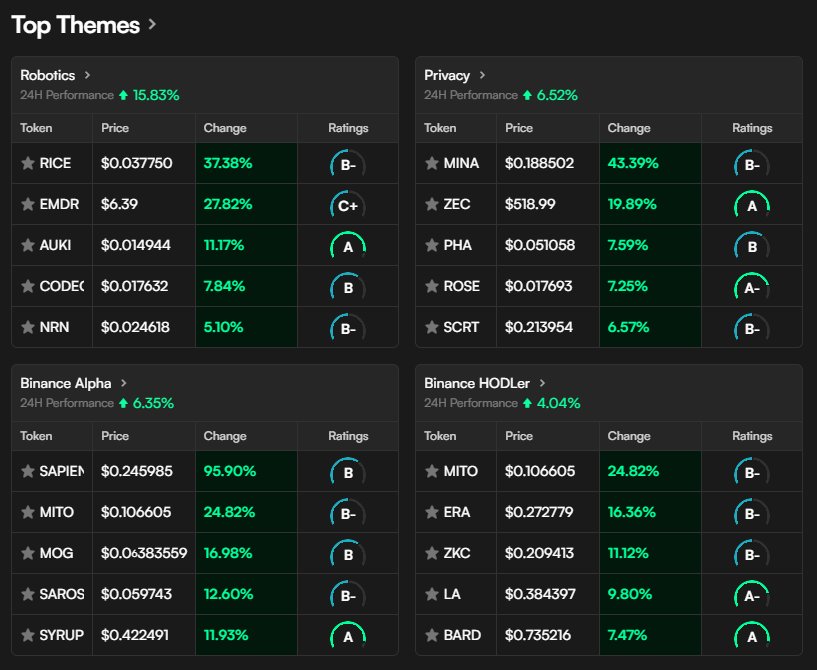This screenshot has height=670, width=817.
Task: Sort Robotics table by Price header
Action: (115, 128)
